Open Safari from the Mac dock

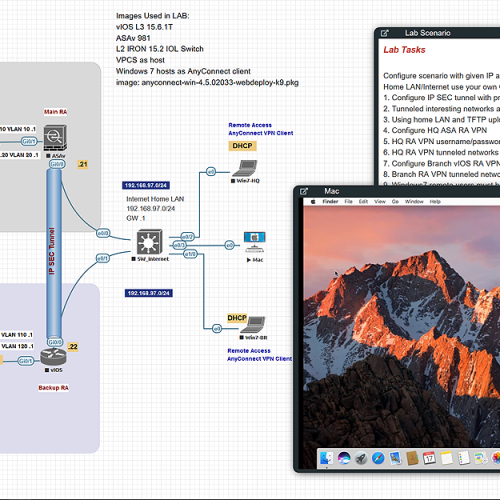pyautogui.click(x=378, y=458)
